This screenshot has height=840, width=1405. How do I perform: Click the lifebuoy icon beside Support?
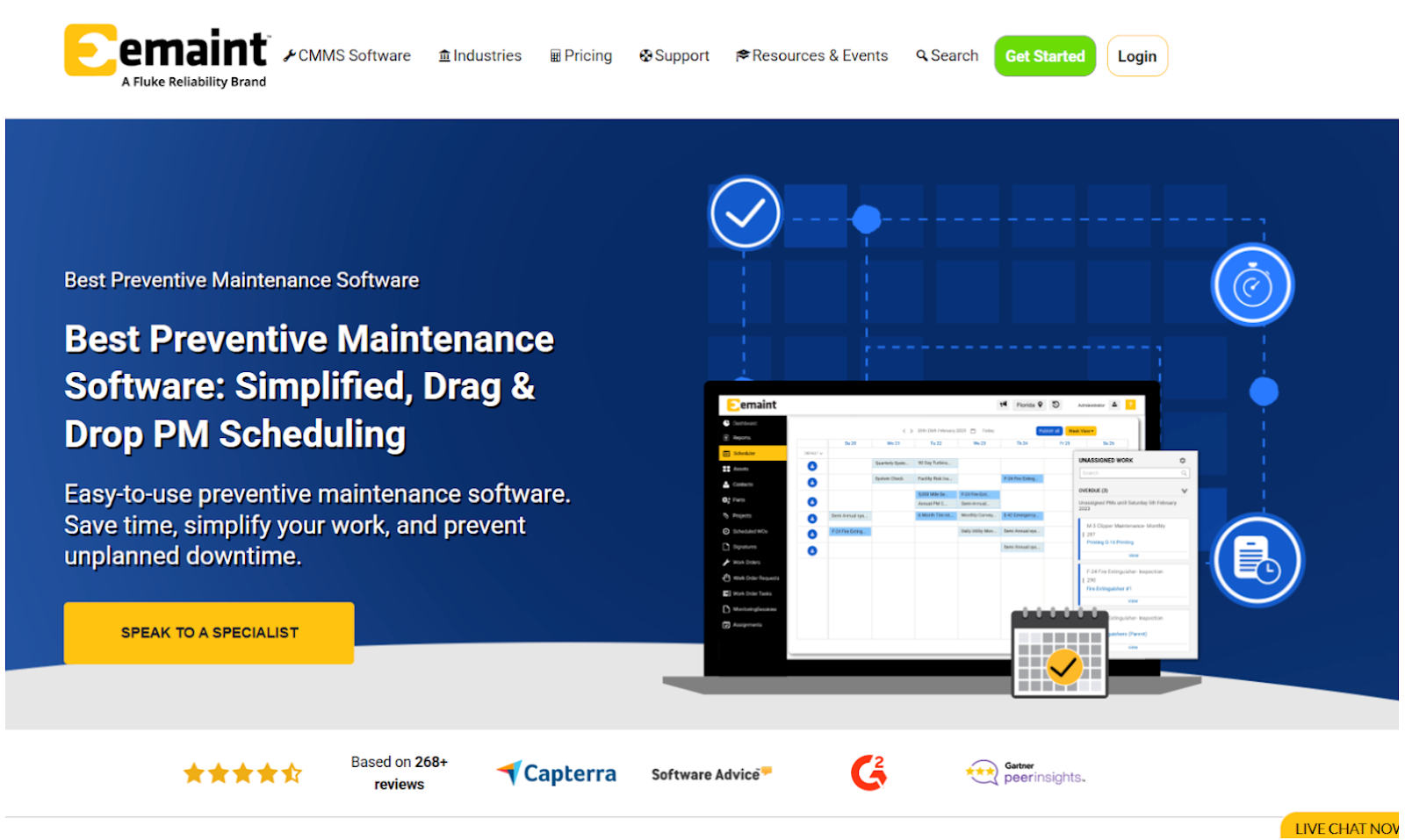646,55
